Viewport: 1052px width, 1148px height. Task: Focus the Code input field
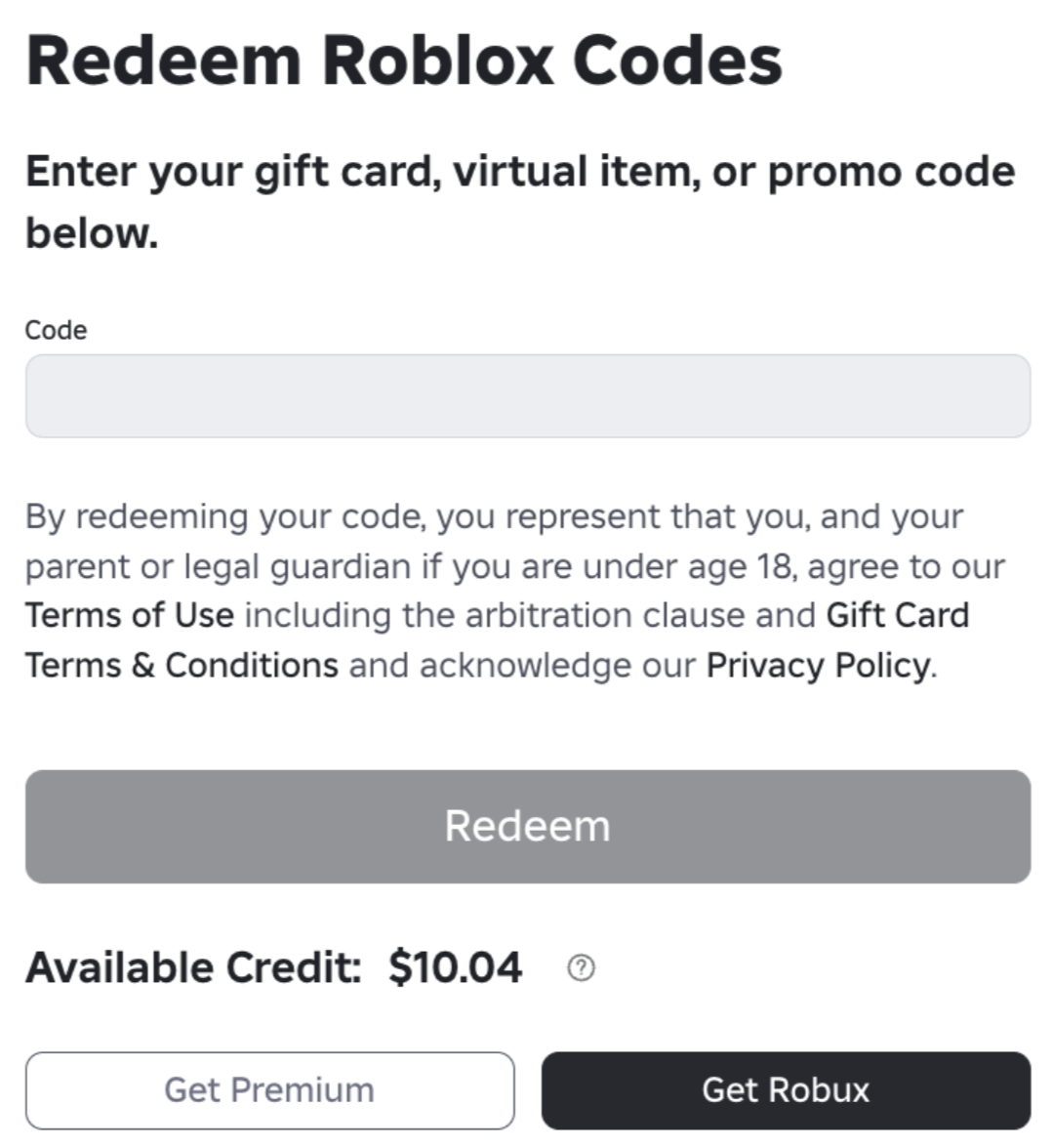(528, 396)
